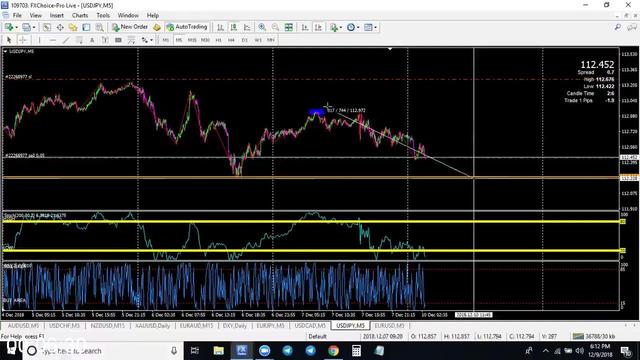Viewport: 640px width, 360px height.
Task: Switch to the XAUUSD,Daily chart tab
Action: [x=153, y=326]
